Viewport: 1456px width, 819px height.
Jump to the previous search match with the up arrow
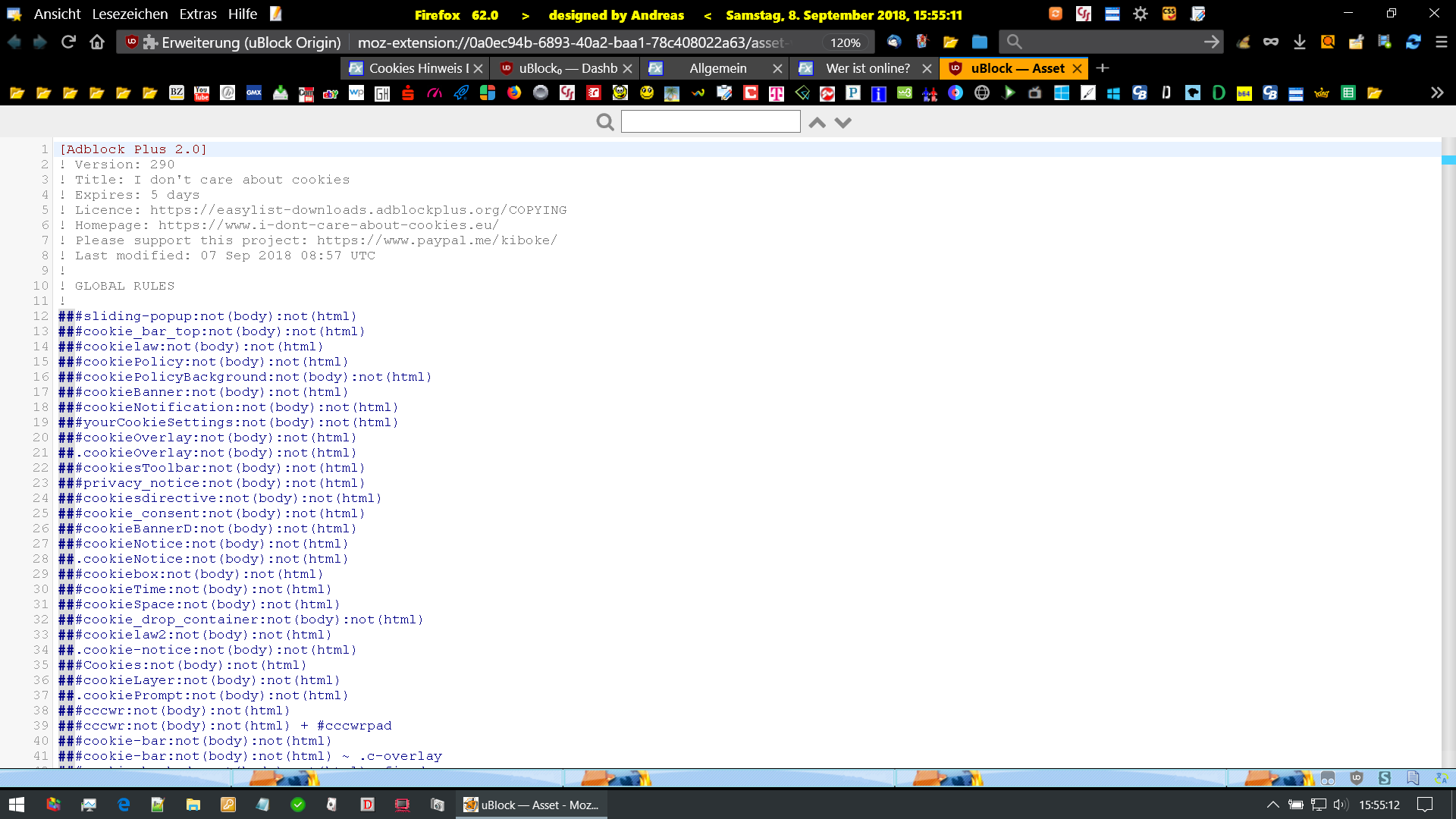(x=817, y=122)
